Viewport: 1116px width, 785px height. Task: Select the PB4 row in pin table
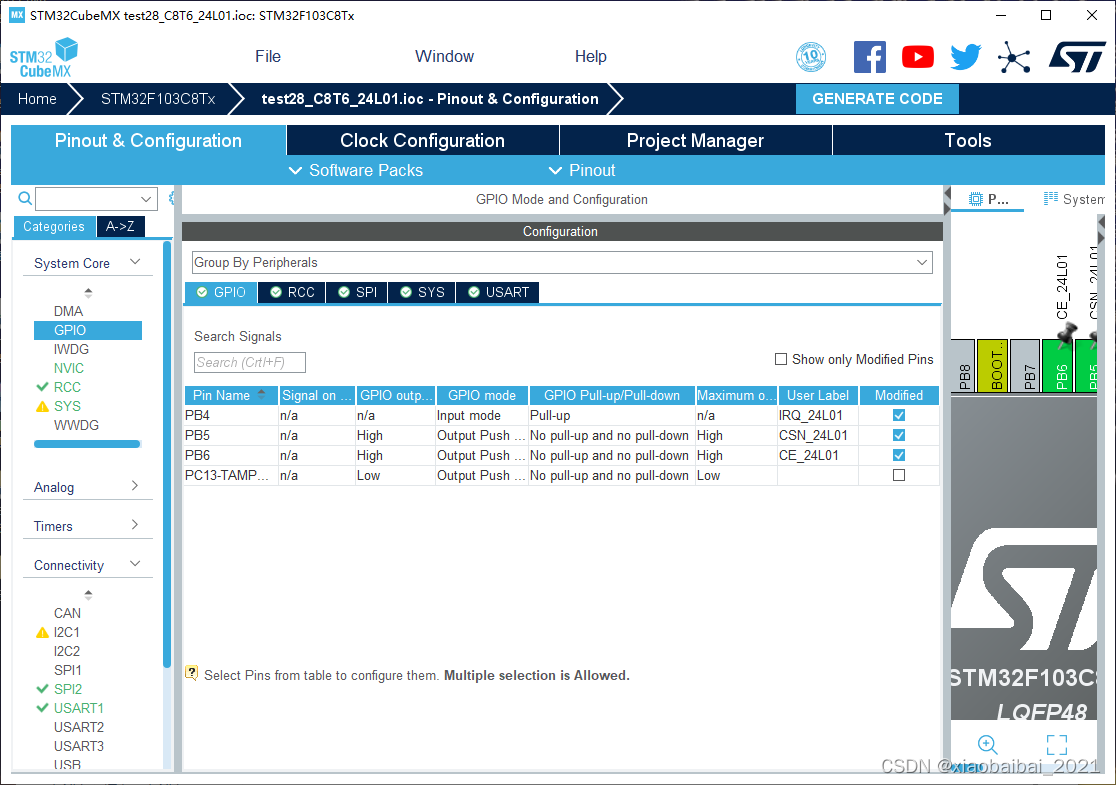point(561,416)
